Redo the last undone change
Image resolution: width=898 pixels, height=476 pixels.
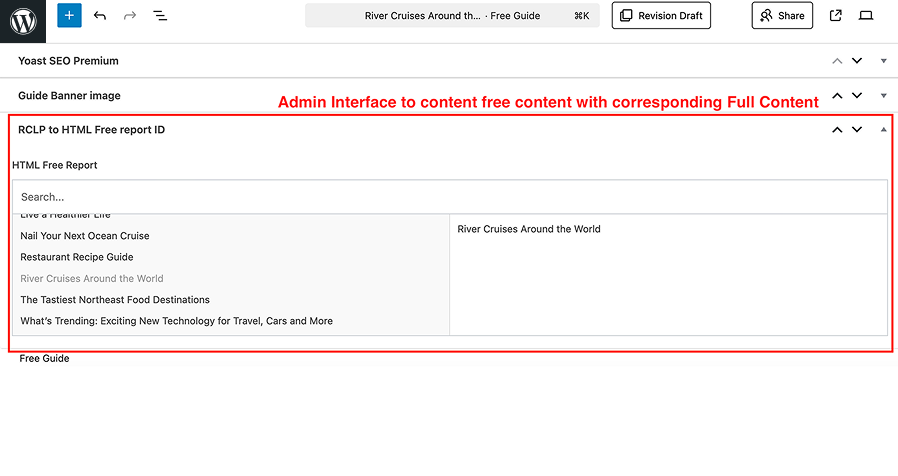tap(130, 15)
